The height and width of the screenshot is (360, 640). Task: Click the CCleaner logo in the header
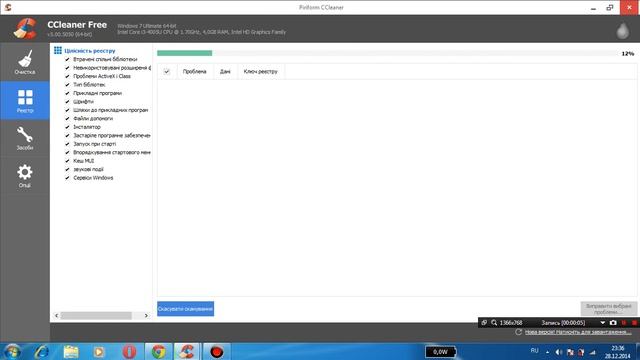(x=25, y=29)
